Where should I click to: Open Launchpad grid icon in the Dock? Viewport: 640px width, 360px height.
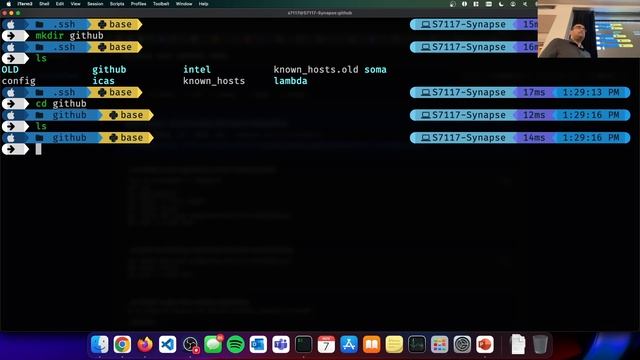coord(439,344)
